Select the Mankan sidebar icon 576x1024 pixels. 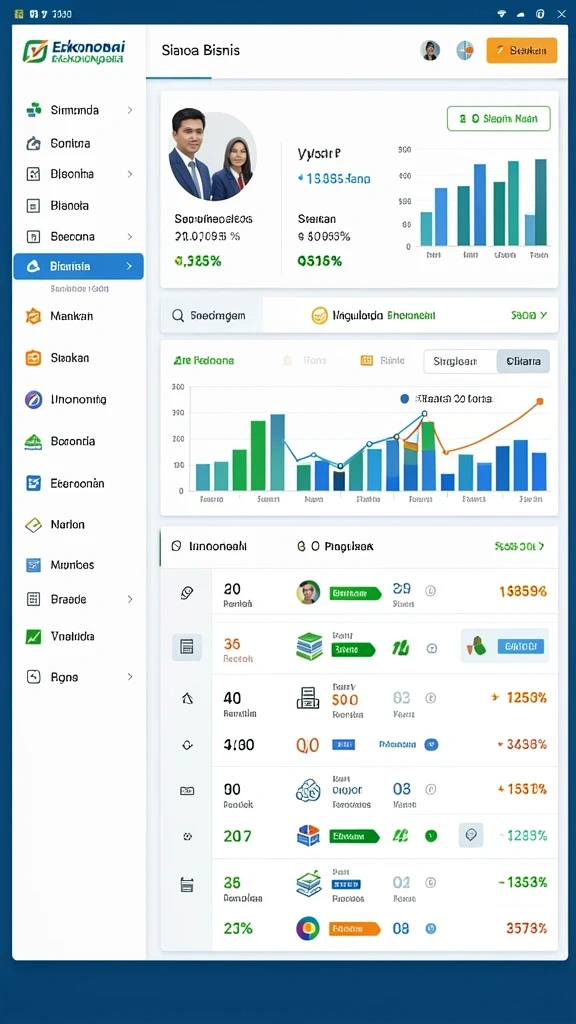(33, 316)
